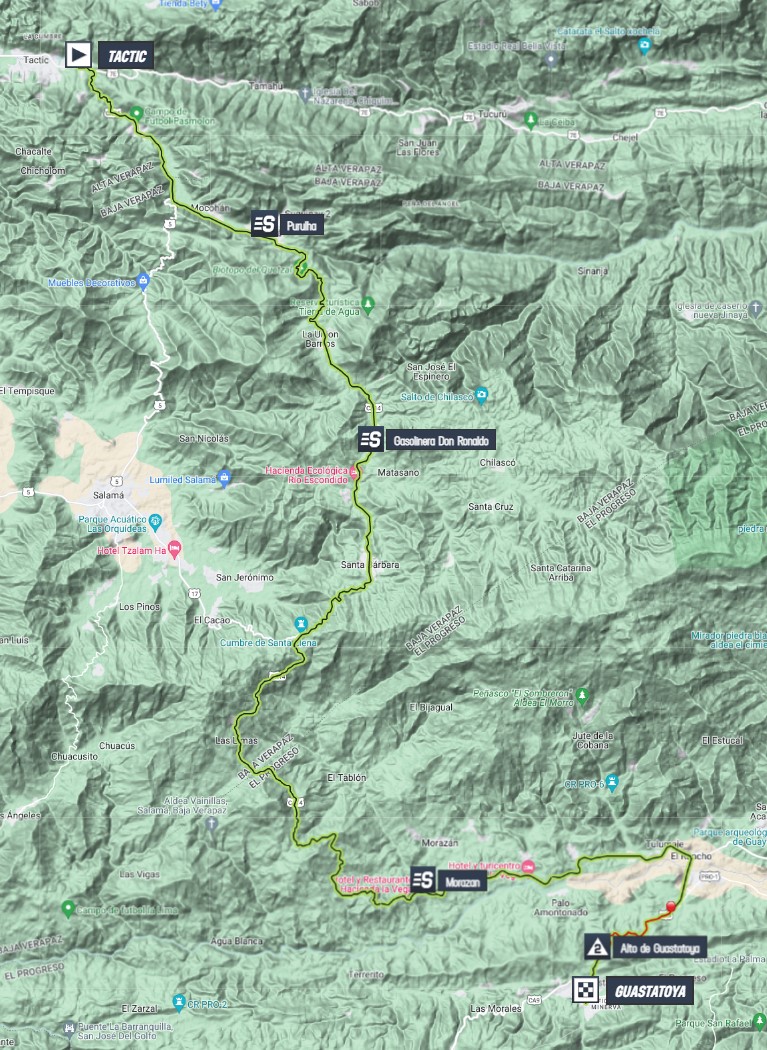
Task: Click the Guastatoya checkered finish icon
Action: pyautogui.click(x=585, y=990)
